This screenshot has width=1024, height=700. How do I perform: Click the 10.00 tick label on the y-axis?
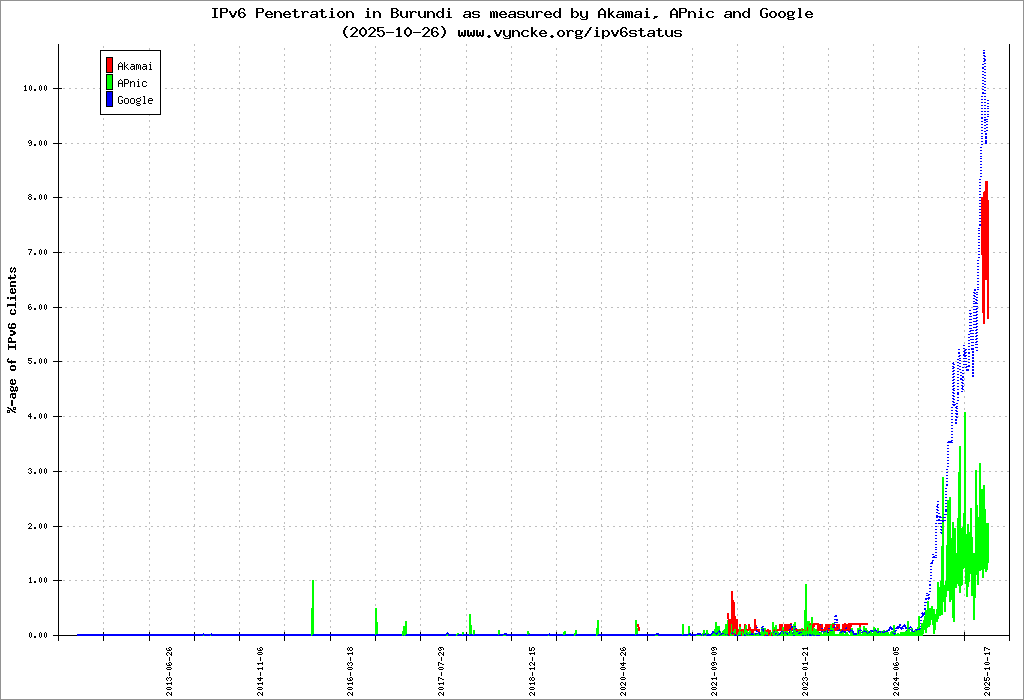point(35,88)
